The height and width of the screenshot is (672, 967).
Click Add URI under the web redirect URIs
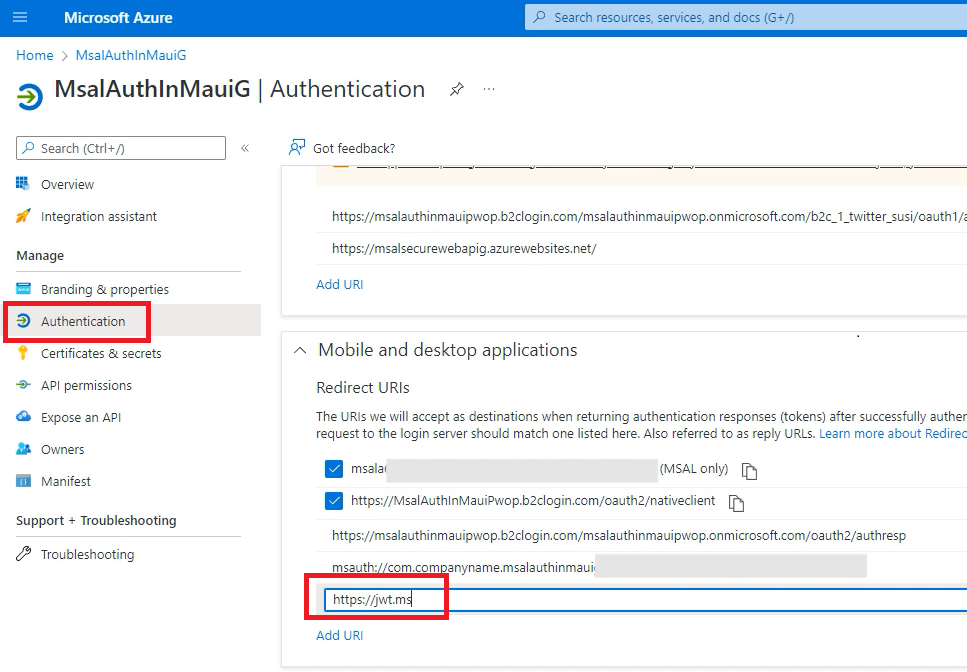pyautogui.click(x=340, y=284)
